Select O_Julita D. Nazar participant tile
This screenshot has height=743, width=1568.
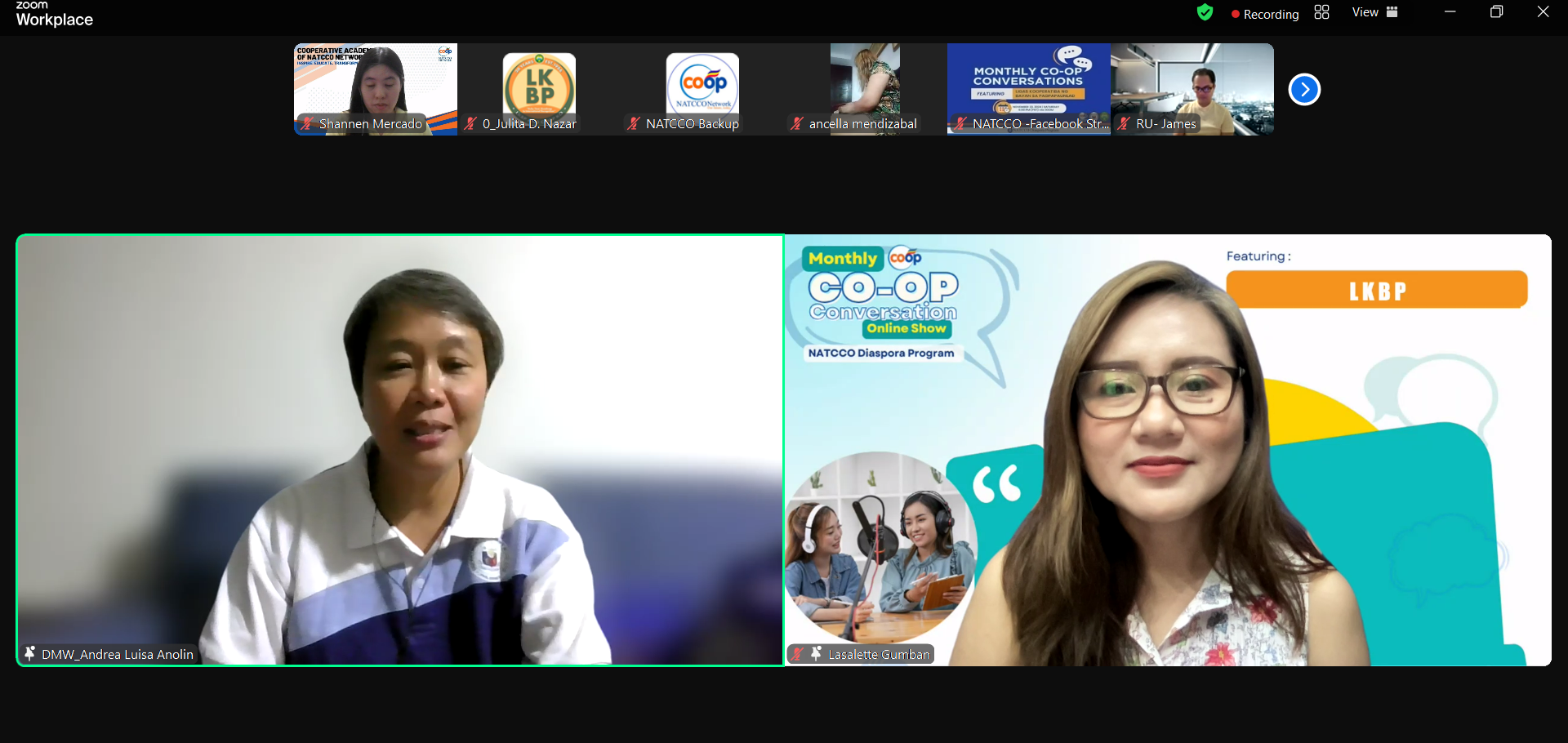[x=539, y=89]
